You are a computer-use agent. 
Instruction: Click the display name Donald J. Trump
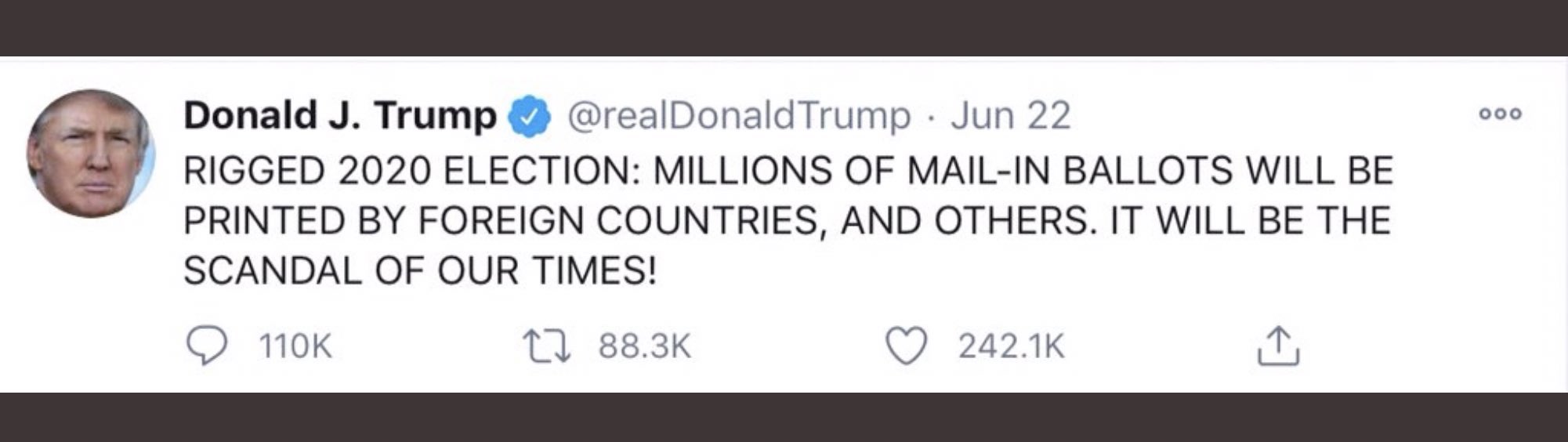[x=339, y=116]
